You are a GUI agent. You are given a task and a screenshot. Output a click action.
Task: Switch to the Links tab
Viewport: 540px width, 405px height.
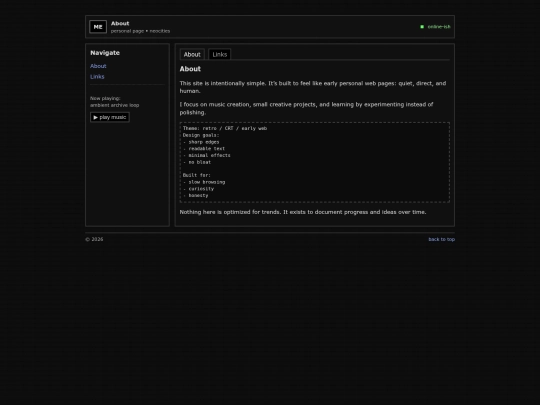click(x=219, y=54)
